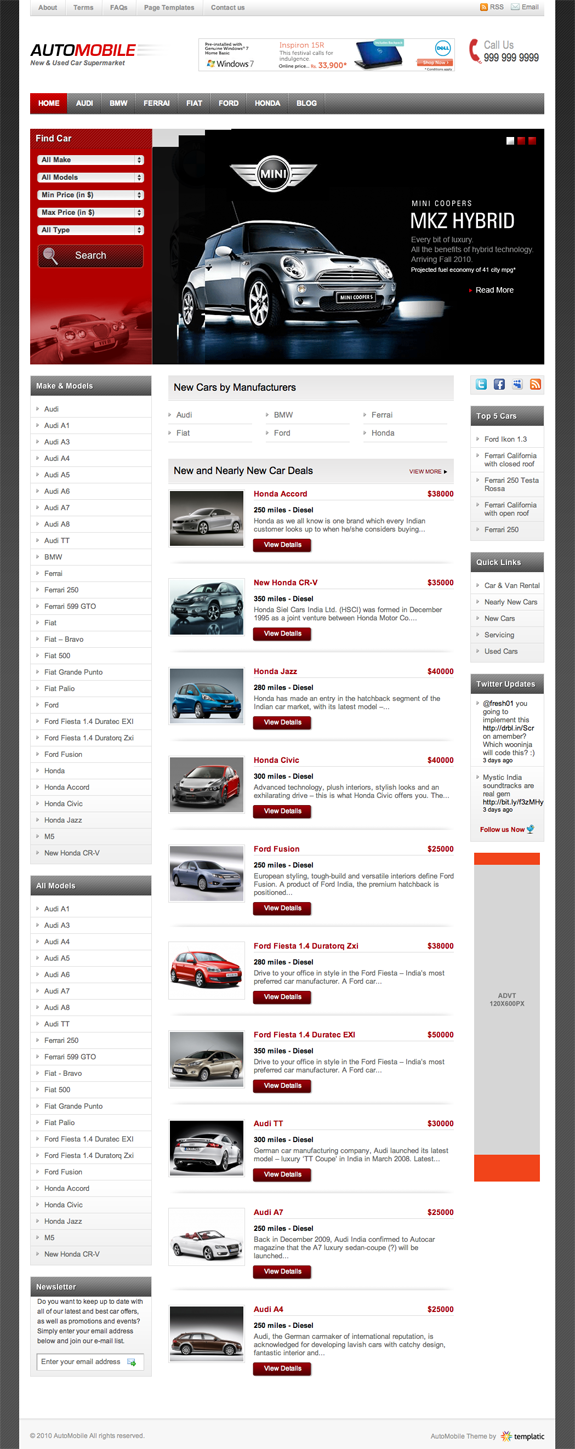Screen dimensions: 575x1449
Task: Click the Search button in Find Car
Action: pyautogui.click(x=91, y=256)
